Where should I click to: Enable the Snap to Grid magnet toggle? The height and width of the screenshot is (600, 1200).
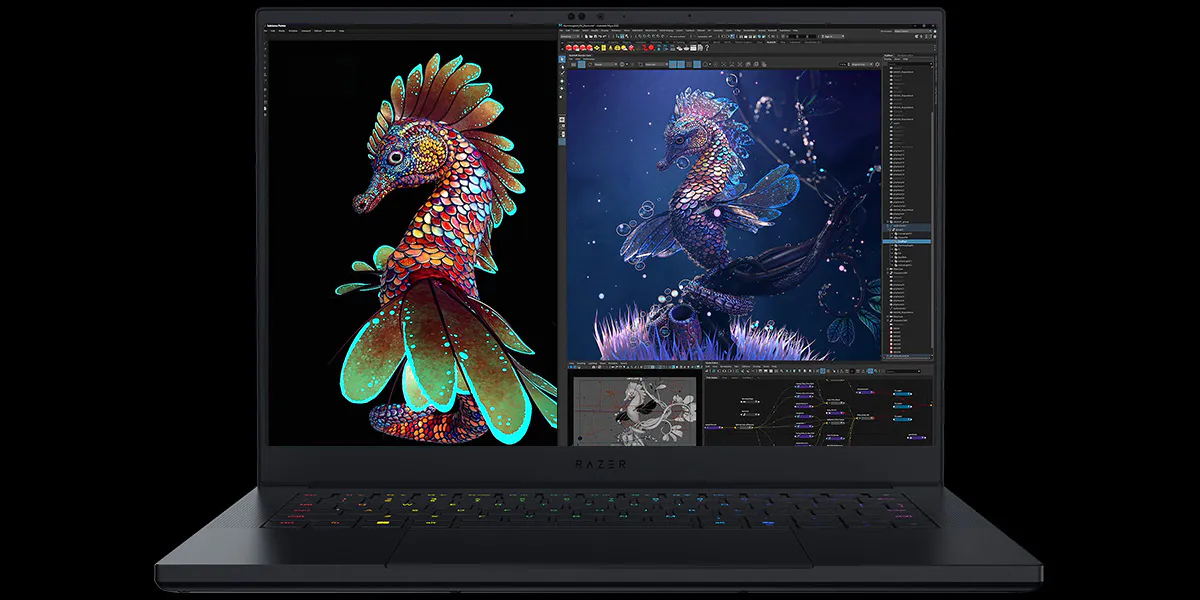pos(639,37)
